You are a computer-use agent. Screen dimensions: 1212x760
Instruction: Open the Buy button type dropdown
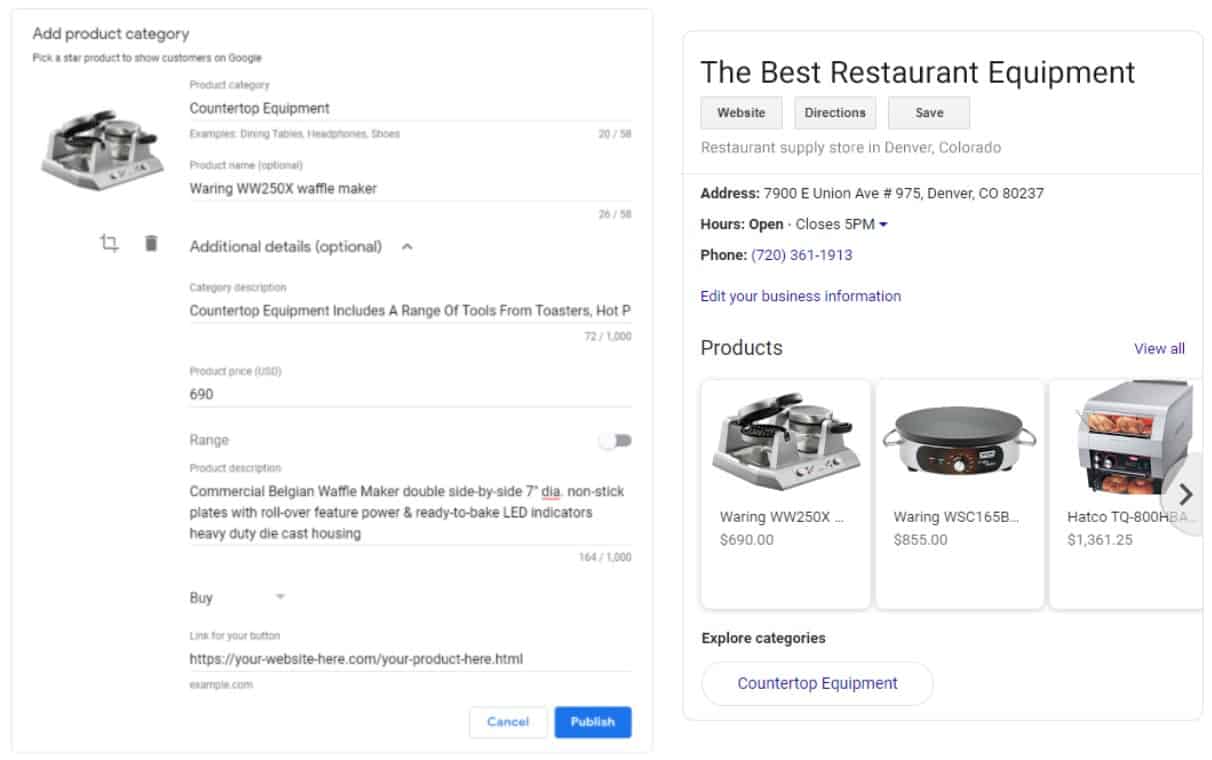point(238,597)
